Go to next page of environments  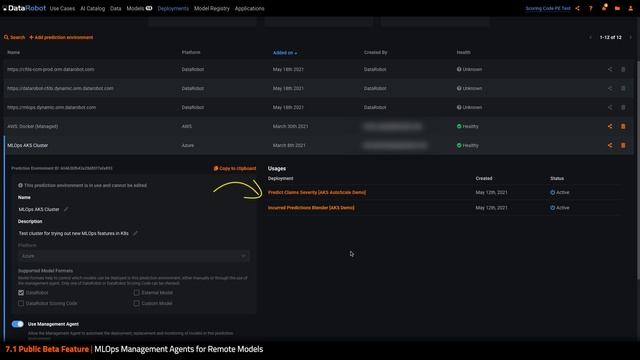pos(630,38)
